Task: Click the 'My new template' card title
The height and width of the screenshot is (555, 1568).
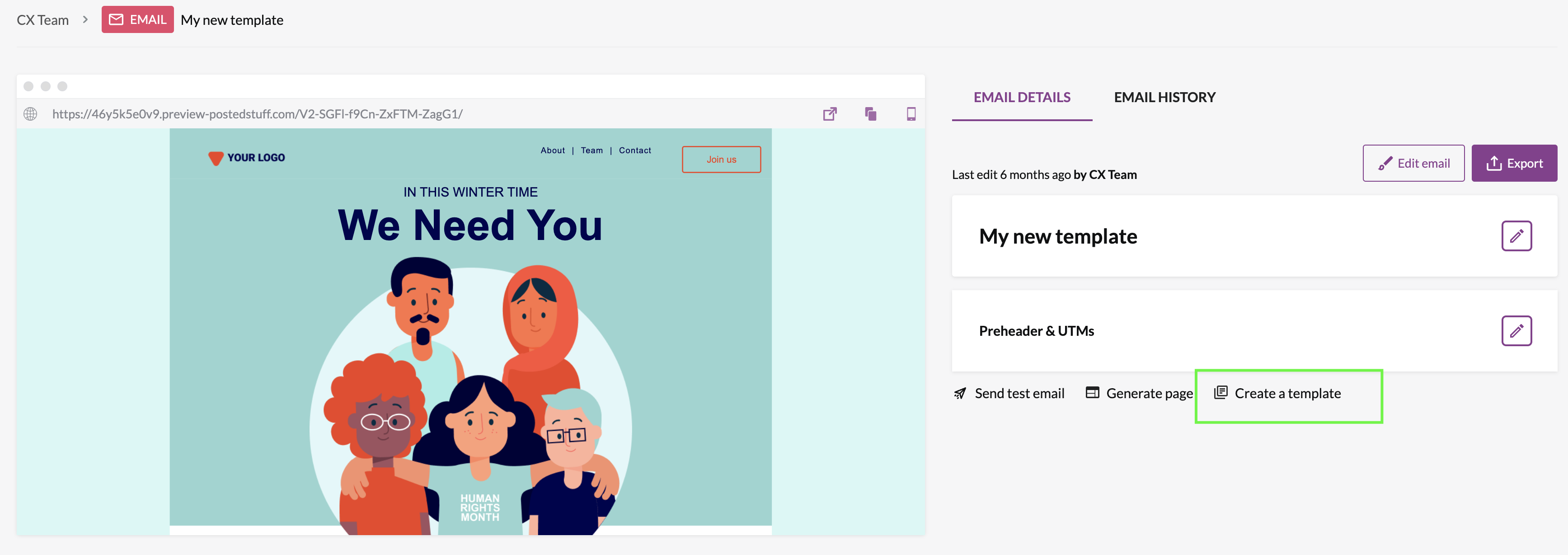Action: coord(1058,236)
